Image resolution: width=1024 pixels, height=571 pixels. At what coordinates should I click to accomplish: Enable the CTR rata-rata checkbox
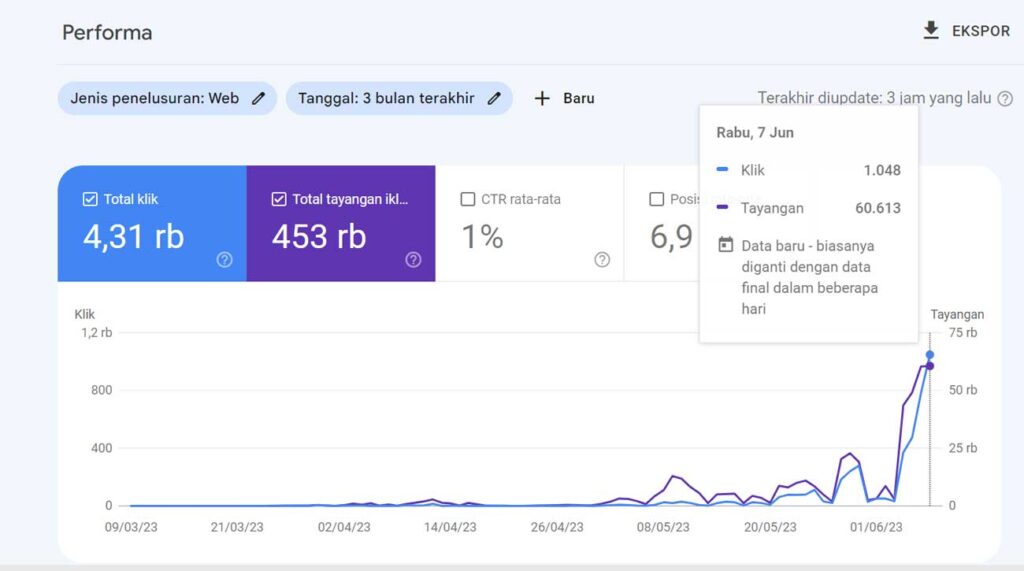click(x=467, y=199)
